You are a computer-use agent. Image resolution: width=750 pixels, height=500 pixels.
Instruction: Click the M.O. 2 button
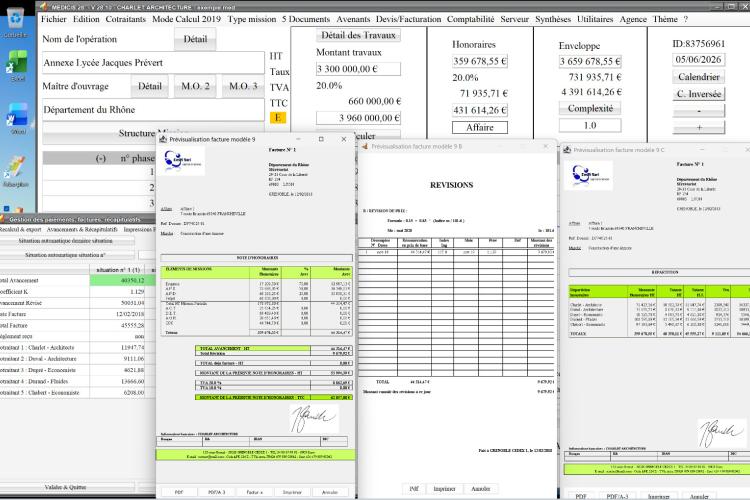(195, 87)
